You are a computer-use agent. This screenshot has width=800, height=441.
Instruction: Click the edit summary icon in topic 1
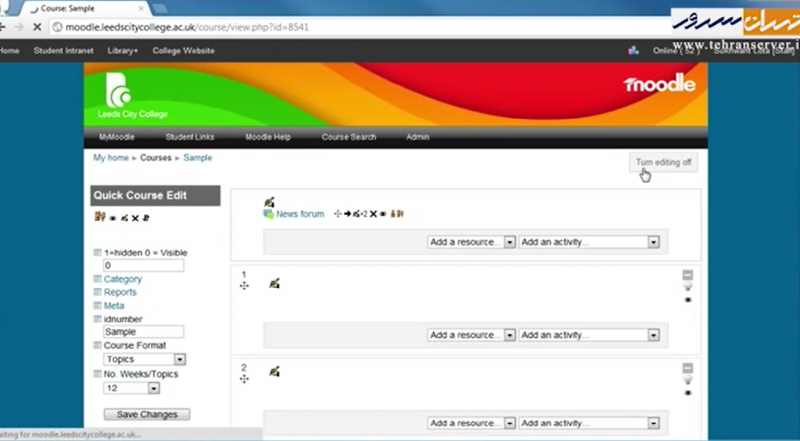pyautogui.click(x=274, y=284)
